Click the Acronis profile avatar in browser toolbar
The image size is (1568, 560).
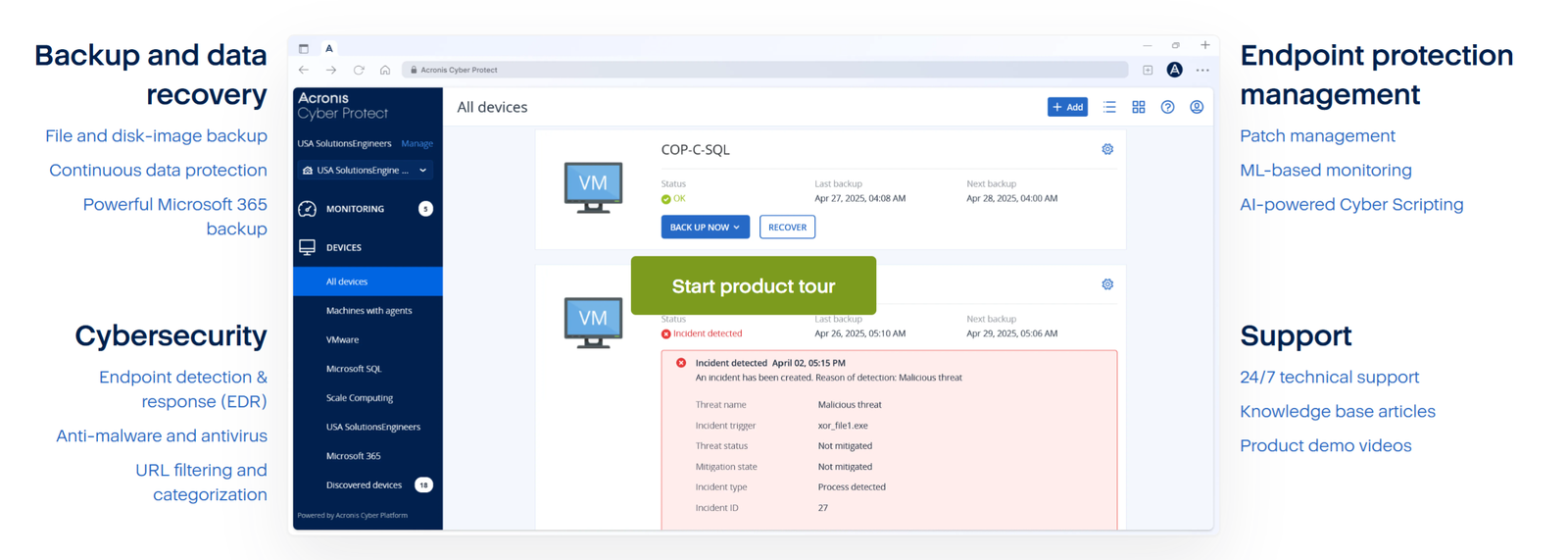(x=1174, y=70)
